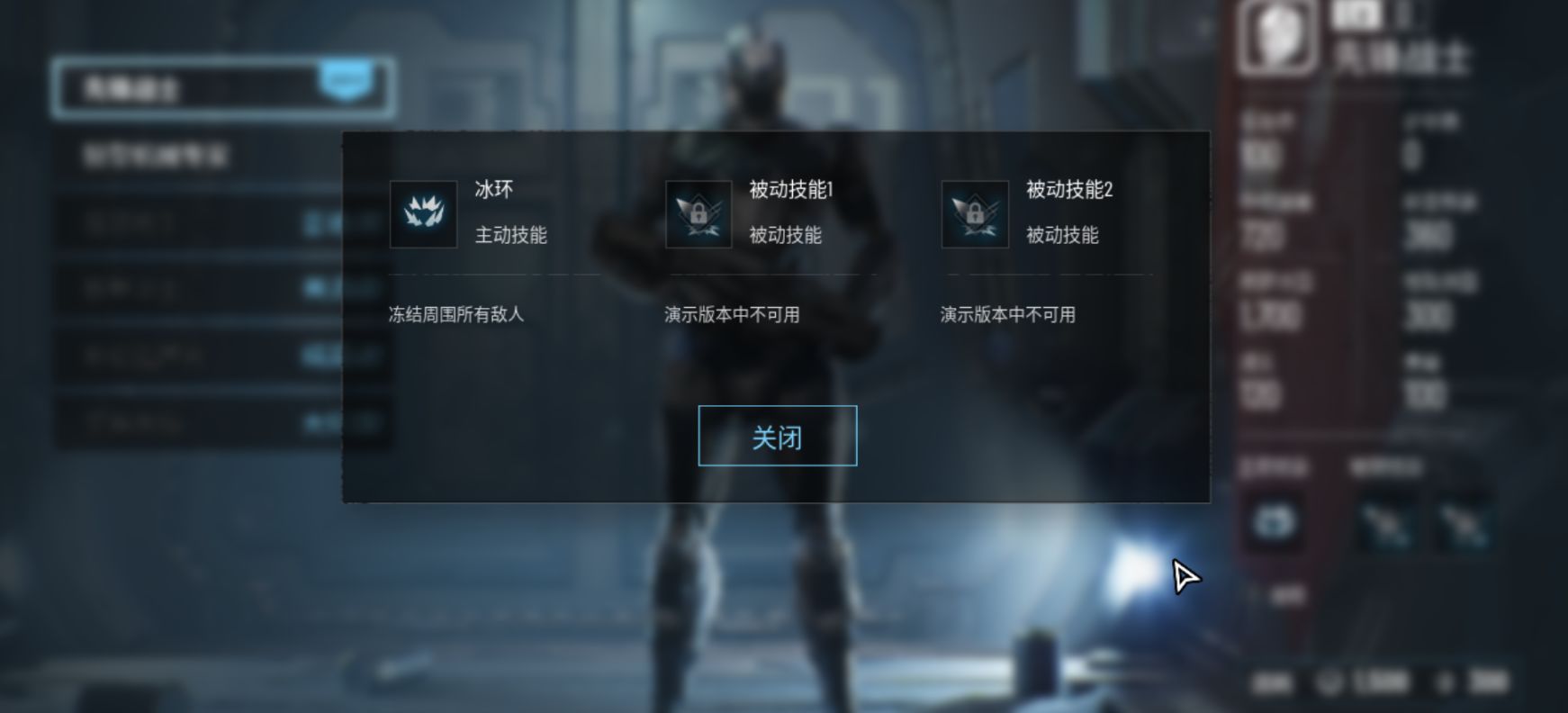Viewport: 1568px width, 713px height.
Task: Choose the second blurred weapon slot icon
Action: pyautogui.click(x=1462, y=522)
